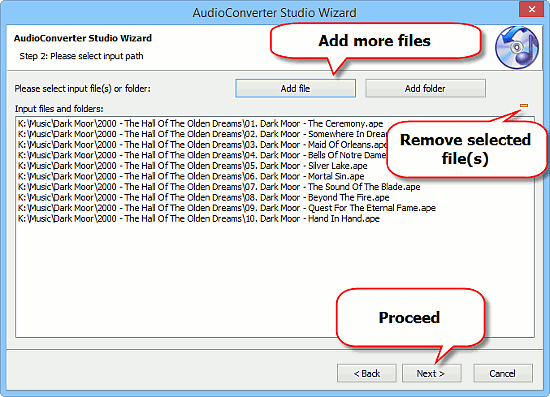Viewport: 550px width, 397px height.
Task: Click the Add file button
Action: [x=295, y=88]
